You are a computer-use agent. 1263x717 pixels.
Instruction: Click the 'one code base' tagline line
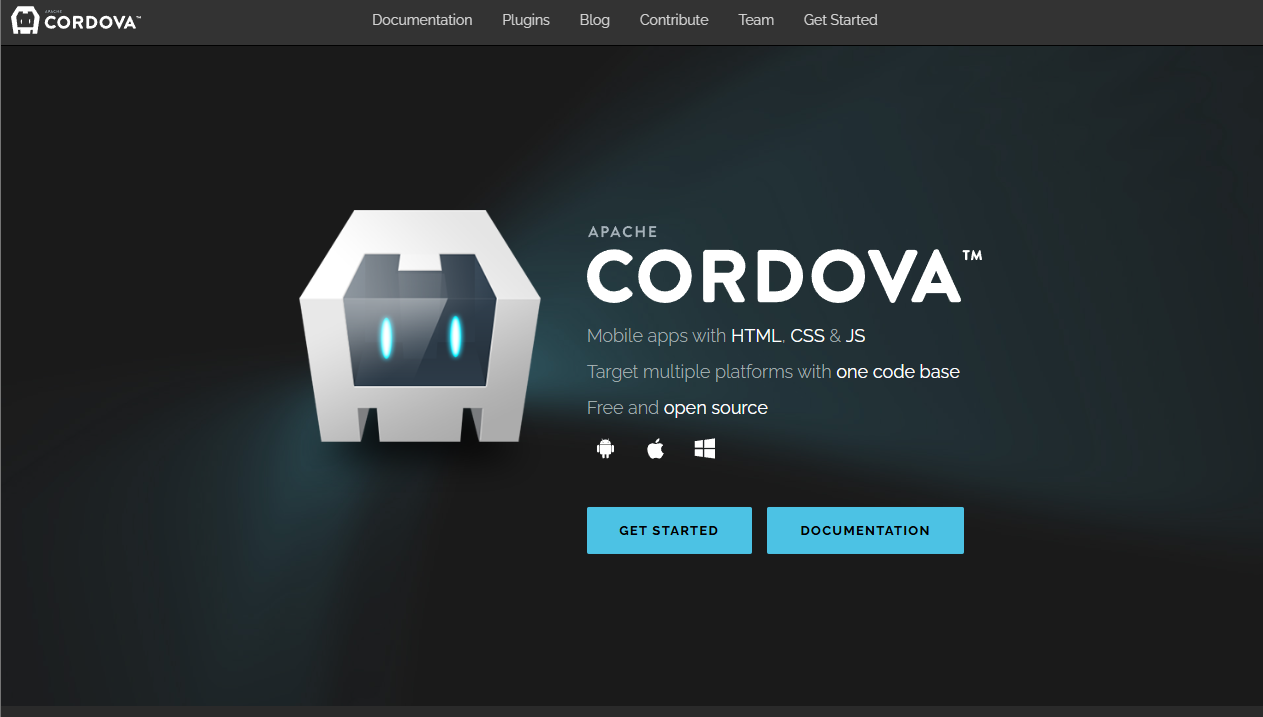[x=773, y=372]
